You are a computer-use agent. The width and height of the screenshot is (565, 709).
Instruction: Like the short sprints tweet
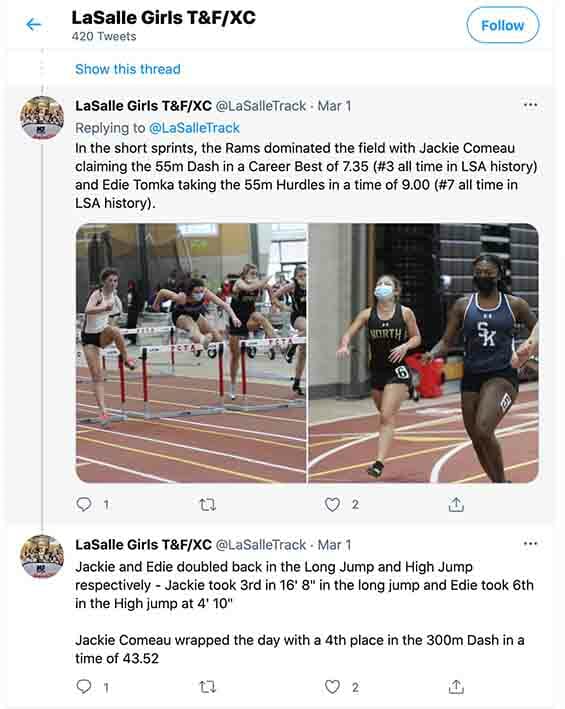[332, 504]
